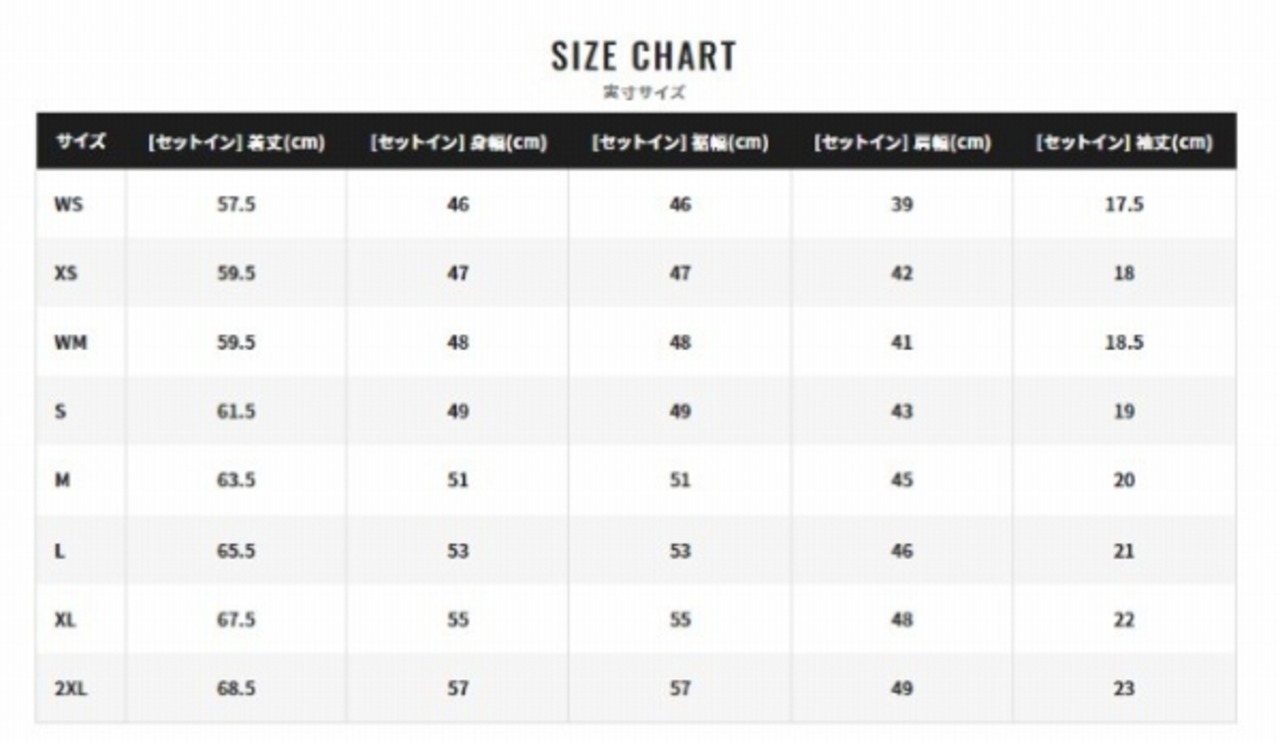Click the WM size row label
Viewport: 1280px width, 742px height.
[71, 342]
